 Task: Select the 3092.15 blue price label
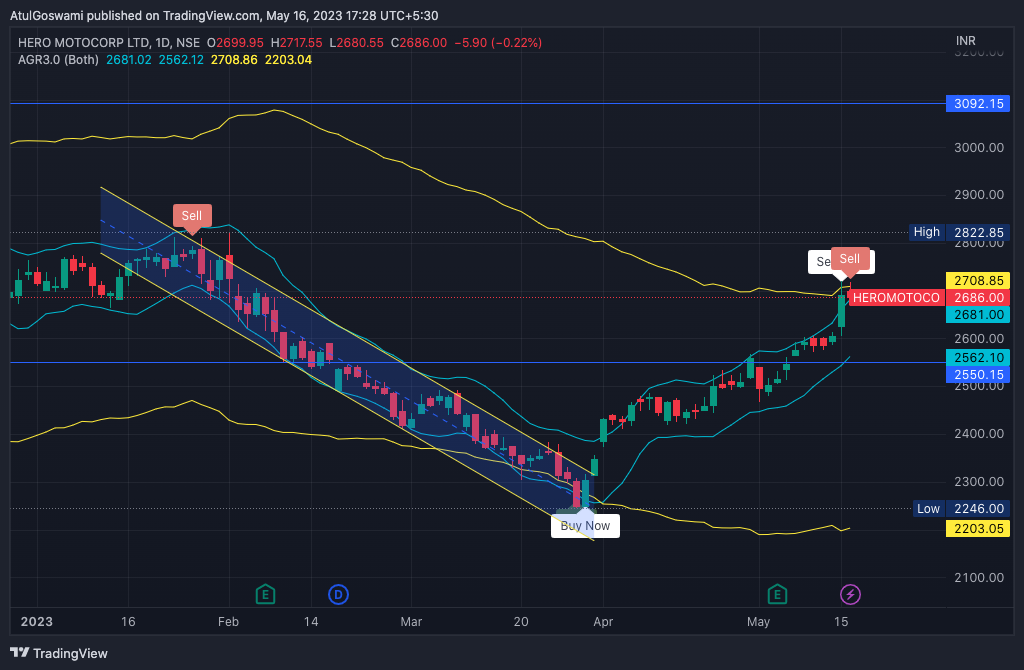(978, 104)
